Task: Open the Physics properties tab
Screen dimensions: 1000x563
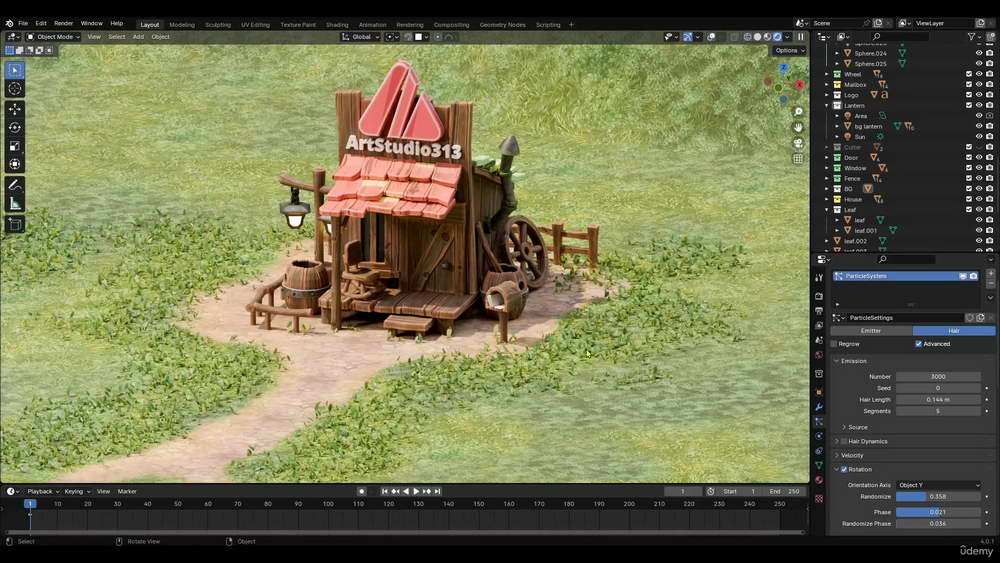Action: [x=819, y=436]
